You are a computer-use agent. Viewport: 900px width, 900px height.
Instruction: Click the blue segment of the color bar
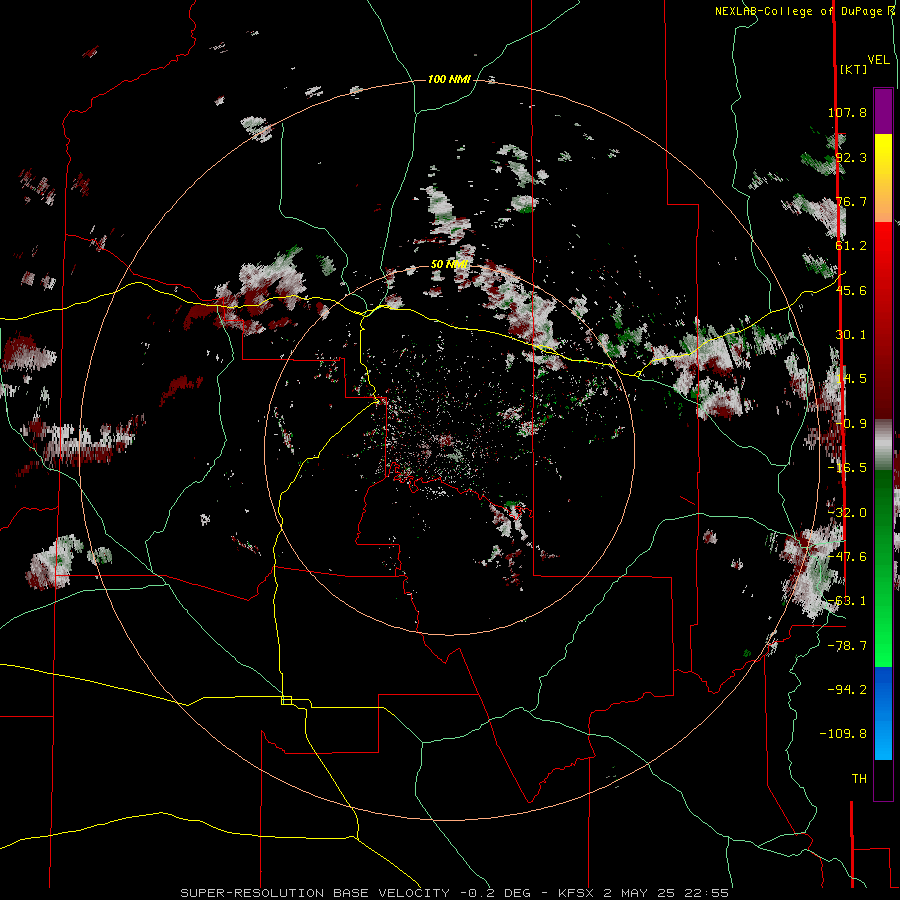coord(883,713)
